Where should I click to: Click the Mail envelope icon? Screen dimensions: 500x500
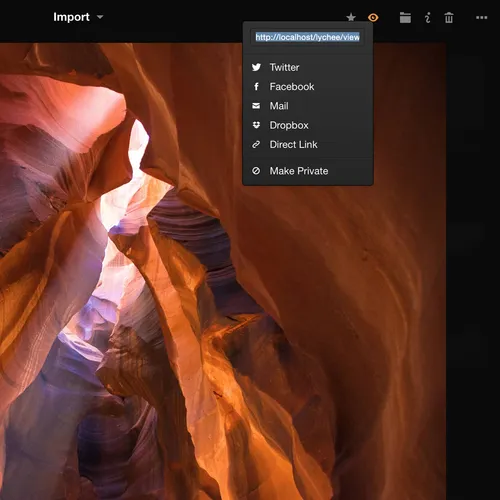(256, 106)
